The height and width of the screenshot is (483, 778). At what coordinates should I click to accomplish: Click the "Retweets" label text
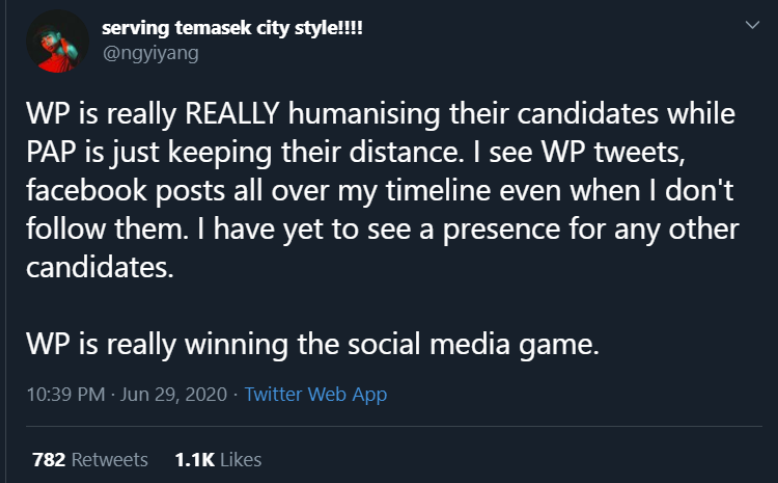pos(109,460)
